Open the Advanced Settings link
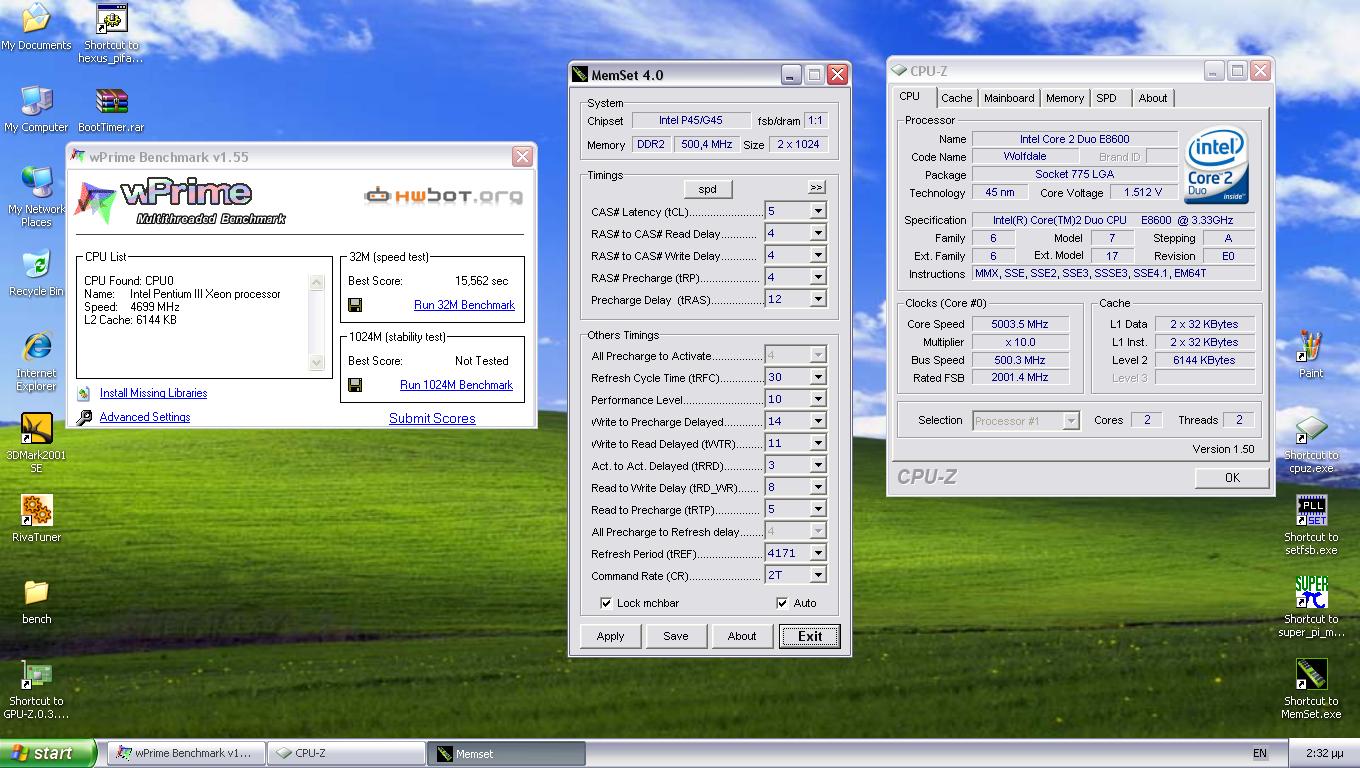1360x768 pixels. point(145,417)
